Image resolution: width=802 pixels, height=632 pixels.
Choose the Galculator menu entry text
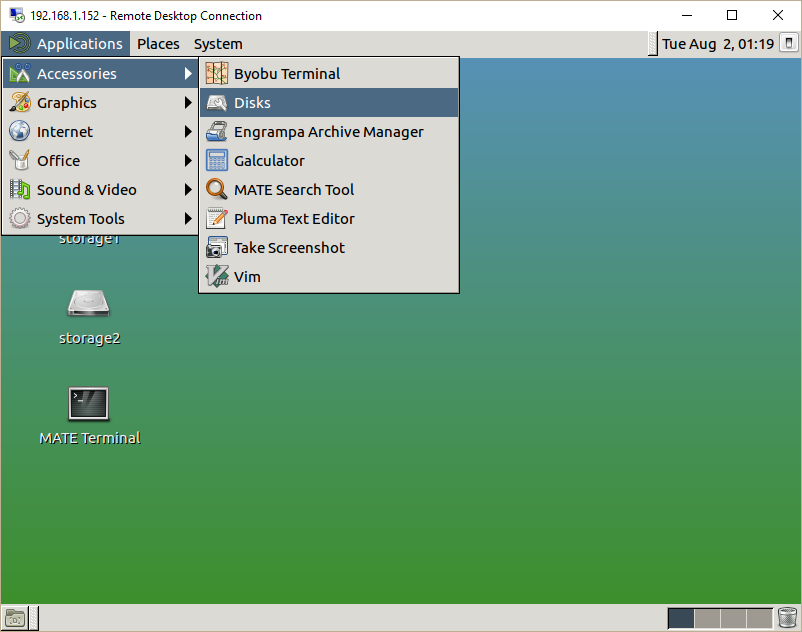point(269,161)
